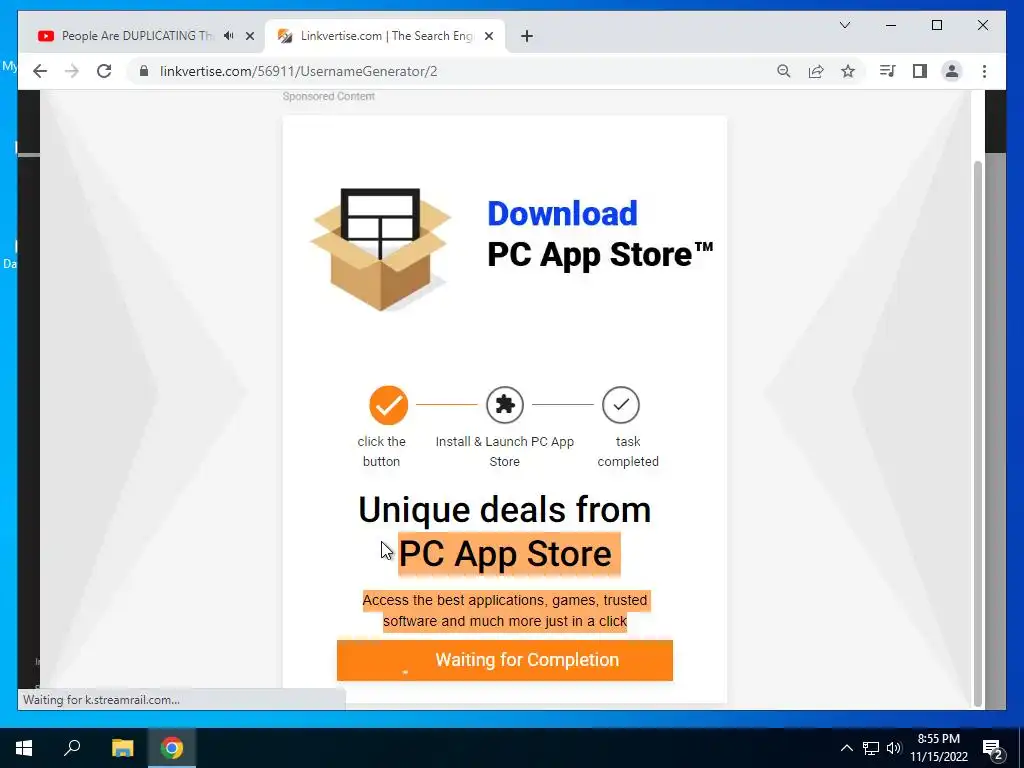Click the 'click the button' step label
The width and height of the screenshot is (1024, 768).
coord(381,451)
